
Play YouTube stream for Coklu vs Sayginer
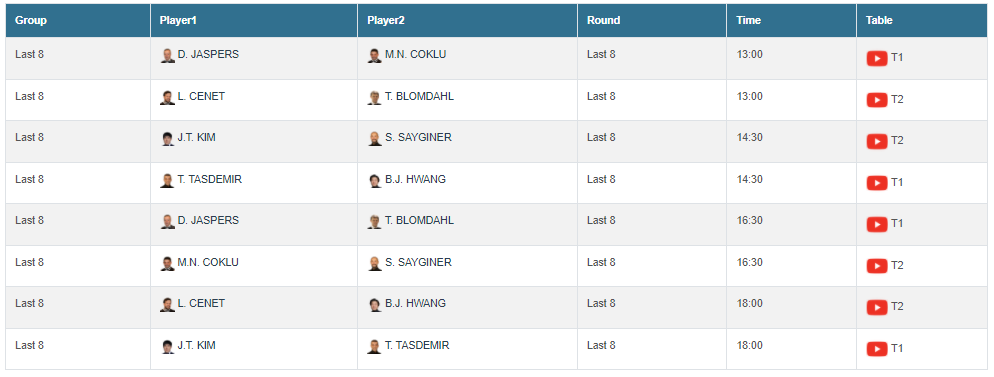pos(877,266)
